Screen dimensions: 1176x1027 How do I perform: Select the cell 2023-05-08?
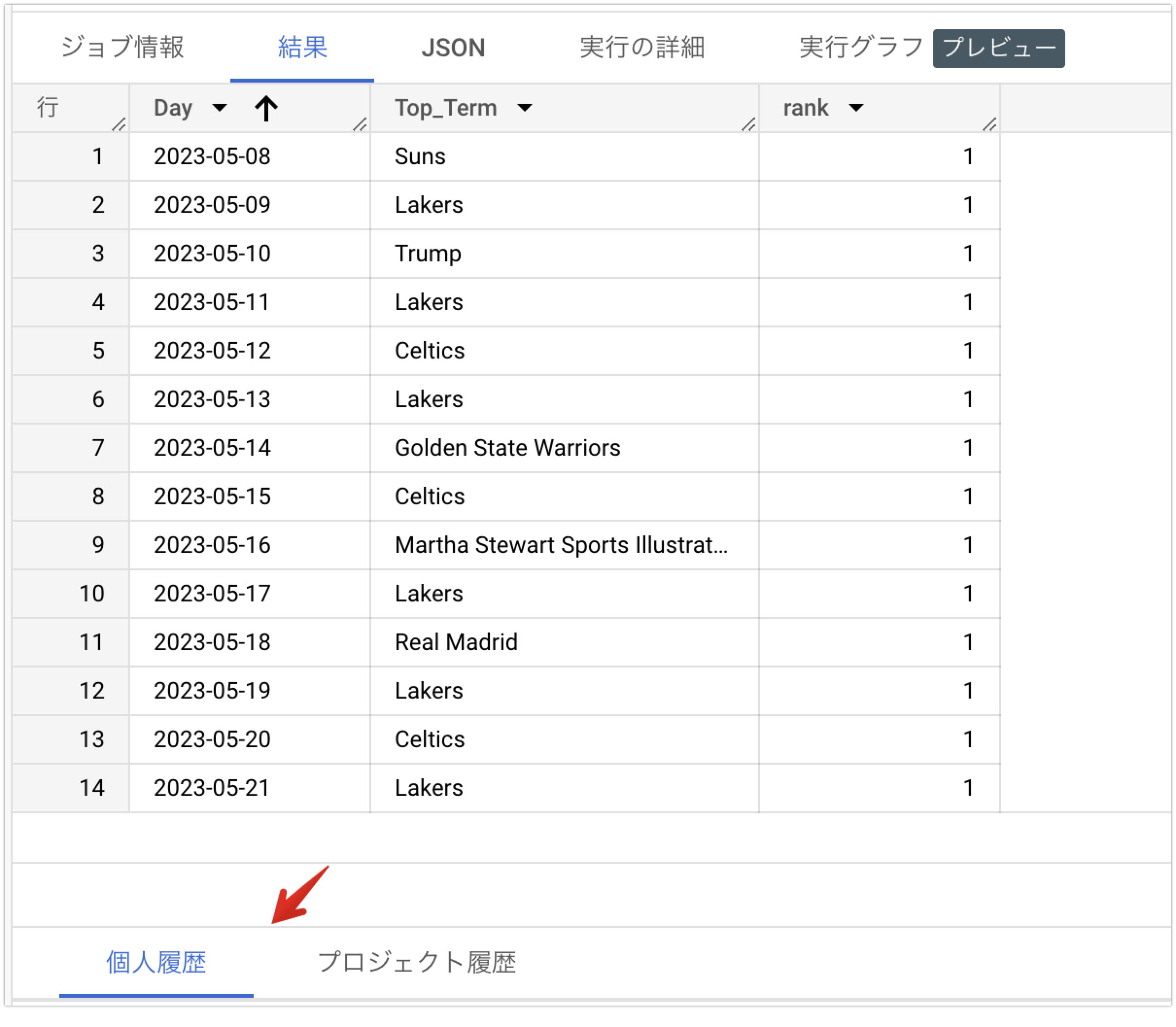point(250,156)
